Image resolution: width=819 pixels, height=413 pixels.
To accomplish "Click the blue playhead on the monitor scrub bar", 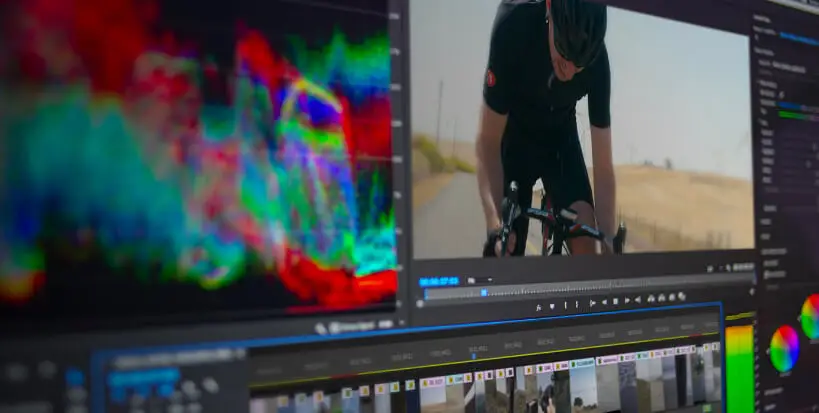I will coord(484,292).
